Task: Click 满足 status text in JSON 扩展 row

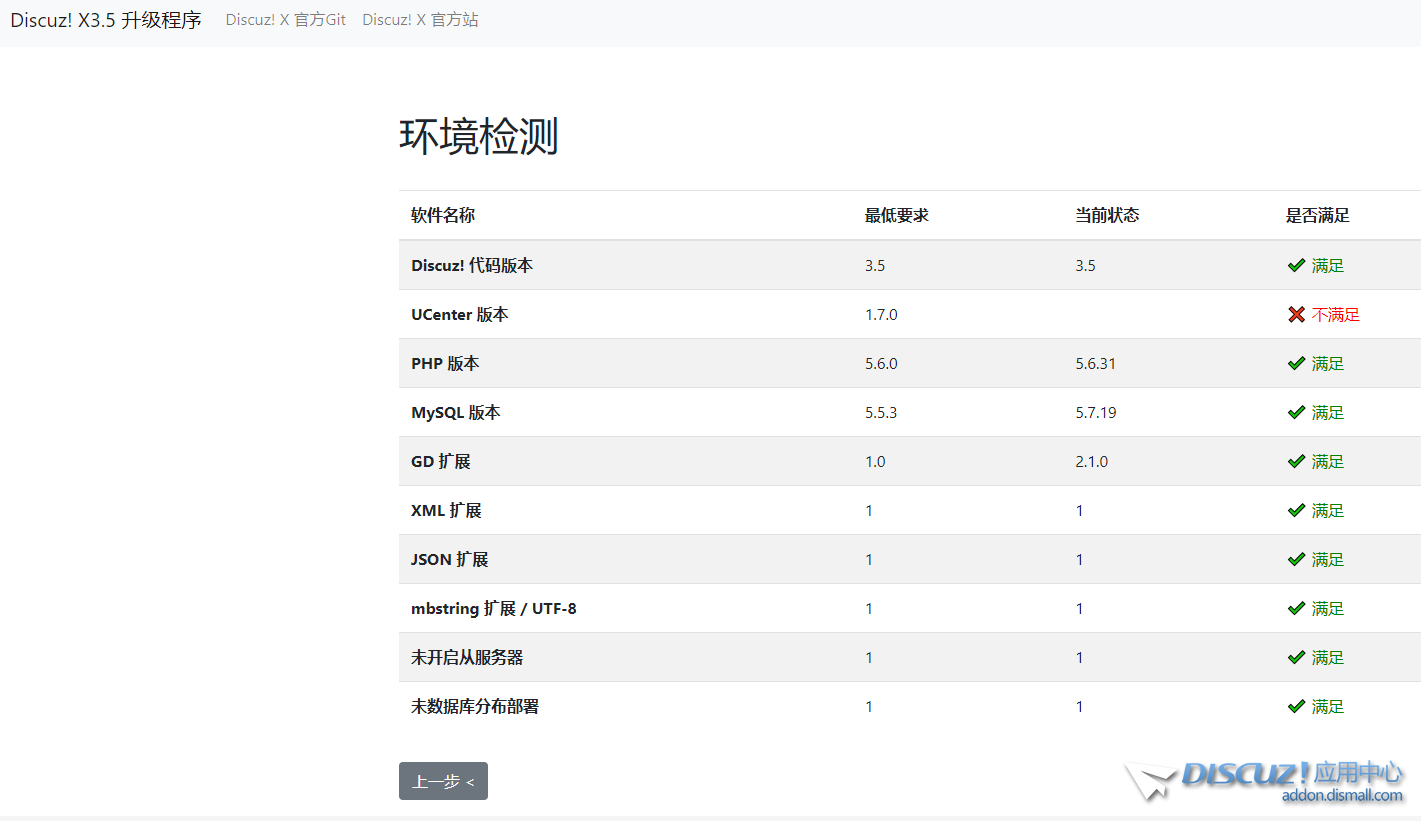Action: (1328, 559)
